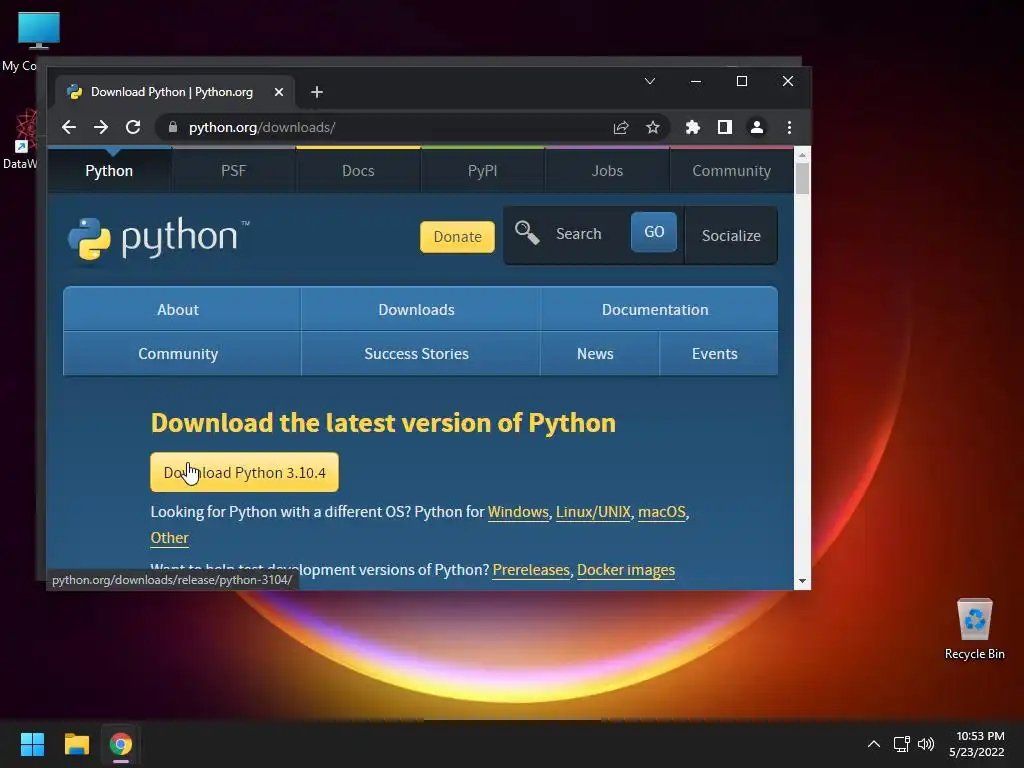Click the GO search button
Image resolution: width=1024 pixels, height=768 pixels.
(x=654, y=232)
